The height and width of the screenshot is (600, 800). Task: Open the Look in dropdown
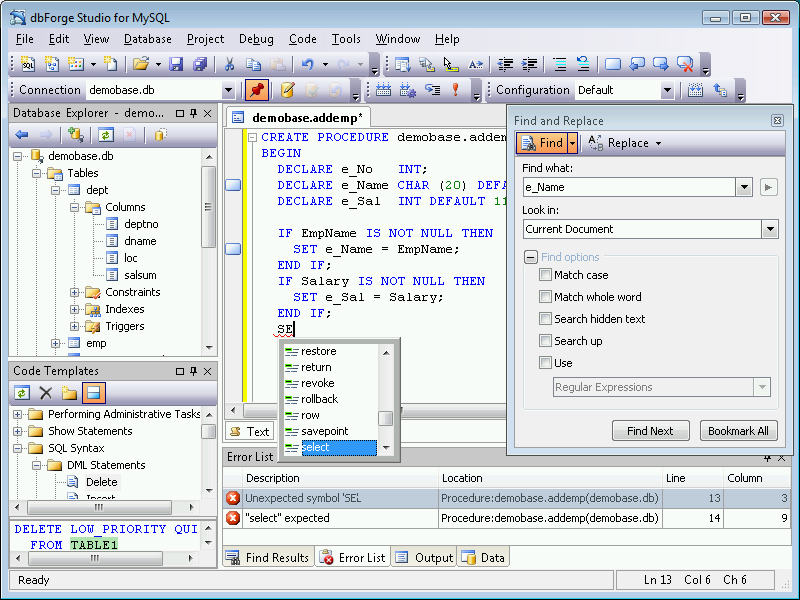770,229
